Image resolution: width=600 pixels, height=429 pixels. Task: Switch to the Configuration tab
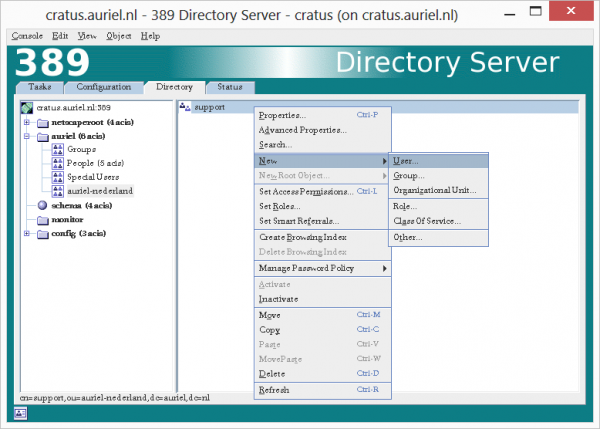pos(104,87)
